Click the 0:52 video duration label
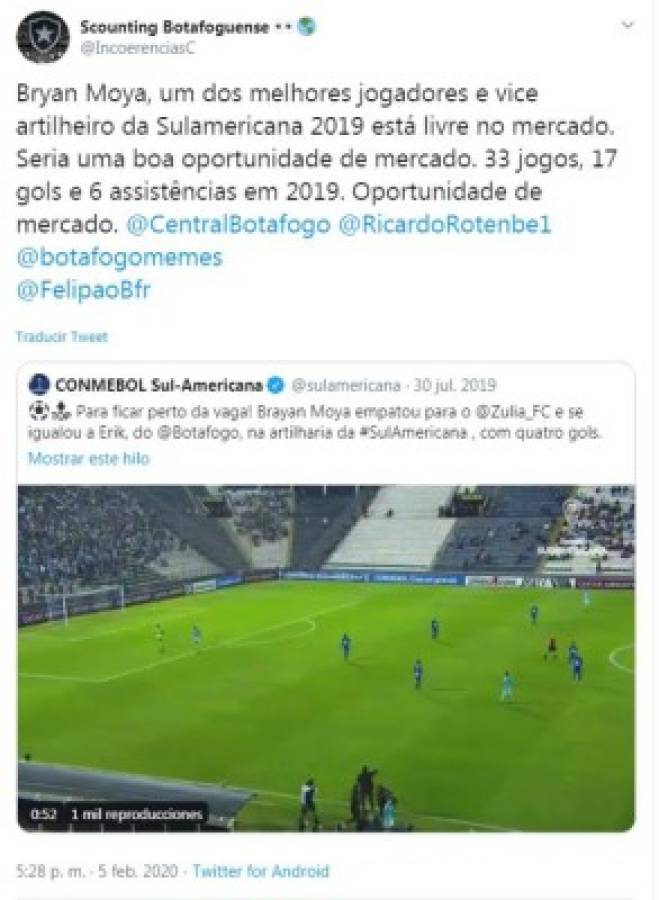The height and width of the screenshot is (900, 659). coord(43,814)
